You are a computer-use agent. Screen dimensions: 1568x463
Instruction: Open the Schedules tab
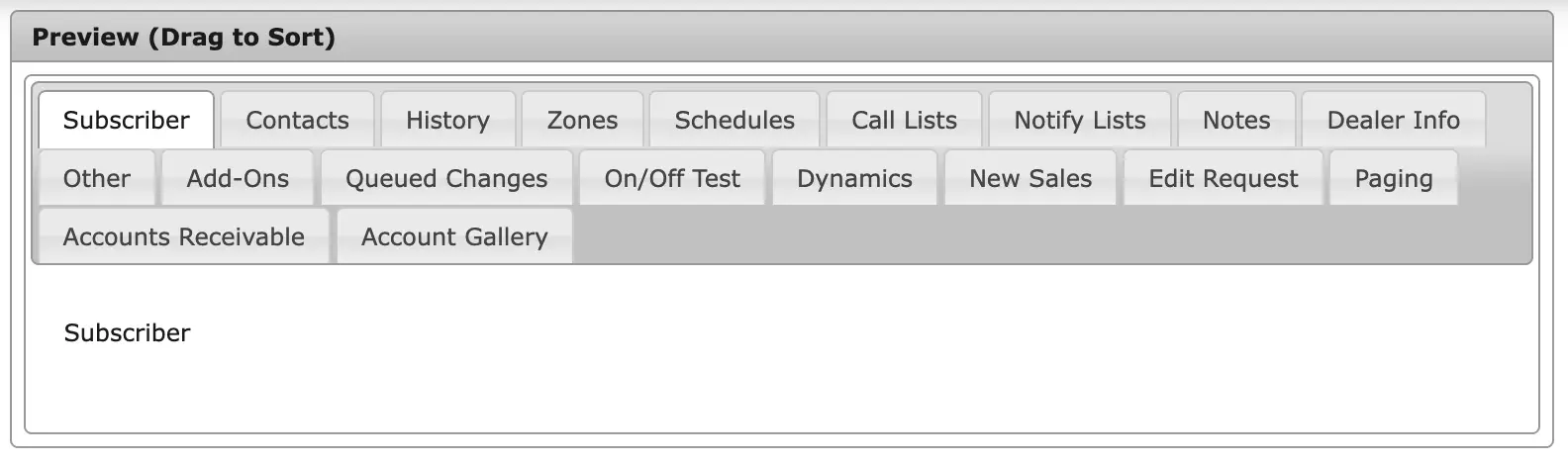(735, 120)
